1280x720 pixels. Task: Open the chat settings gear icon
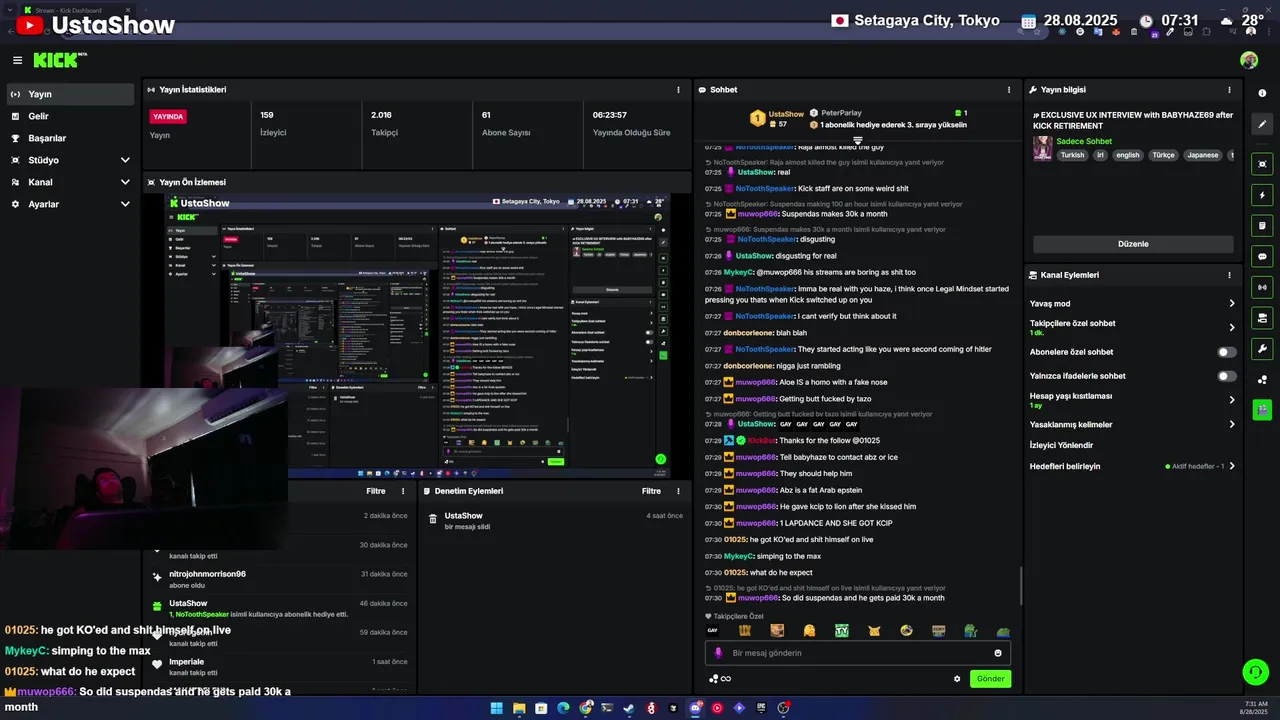pyautogui.click(x=957, y=679)
